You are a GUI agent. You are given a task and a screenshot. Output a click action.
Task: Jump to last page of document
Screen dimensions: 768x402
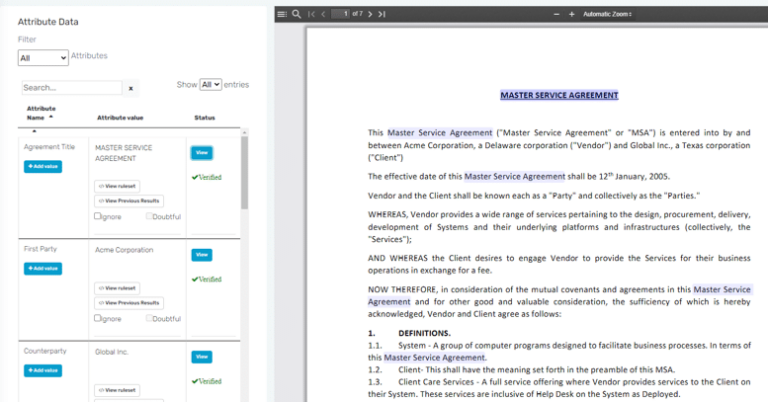tap(383, 14)
